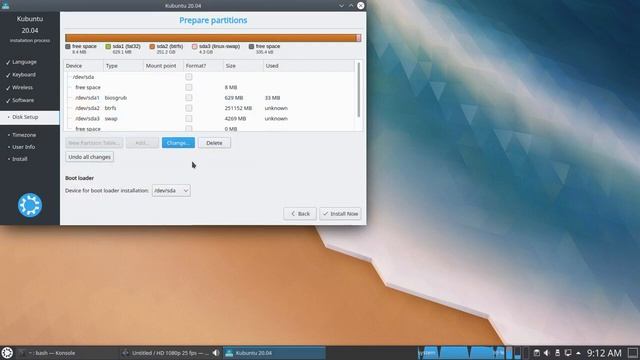
Task: Open the clipboard tray icon
Action: point(537,353)
